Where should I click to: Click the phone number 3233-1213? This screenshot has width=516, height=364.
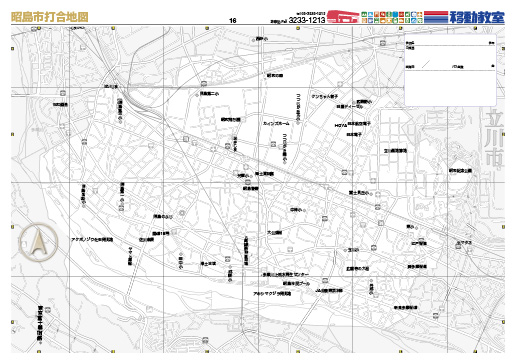coord(307,20)
